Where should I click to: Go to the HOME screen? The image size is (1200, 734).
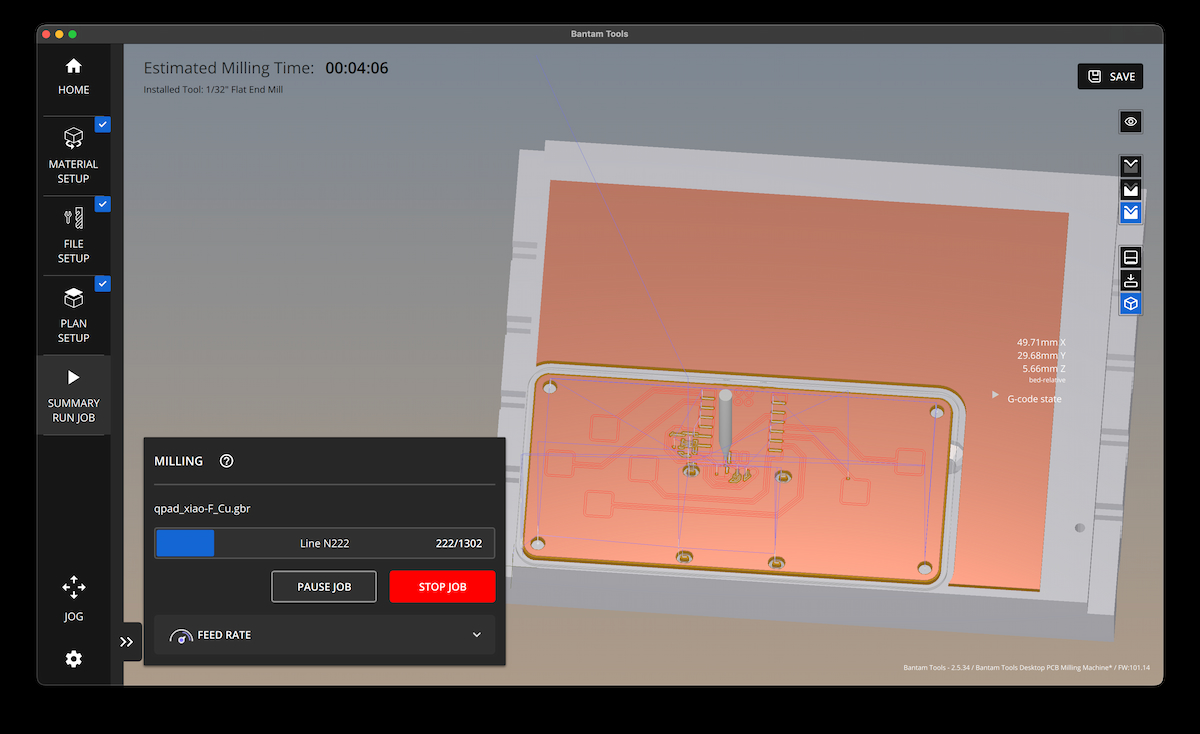click(x=73, y=77)
